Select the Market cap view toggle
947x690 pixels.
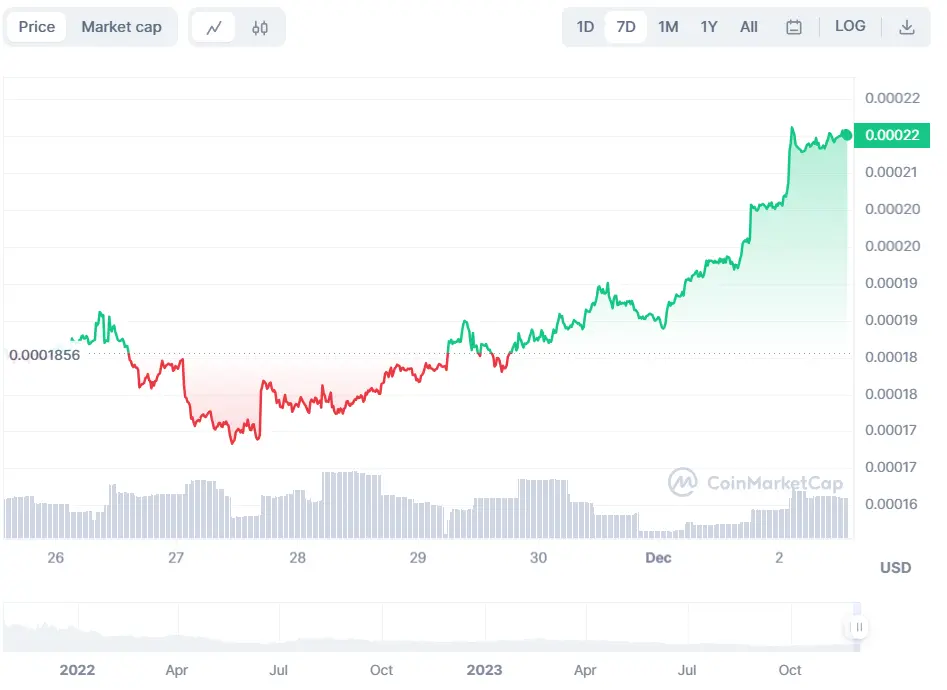click(x=121, y=27)
